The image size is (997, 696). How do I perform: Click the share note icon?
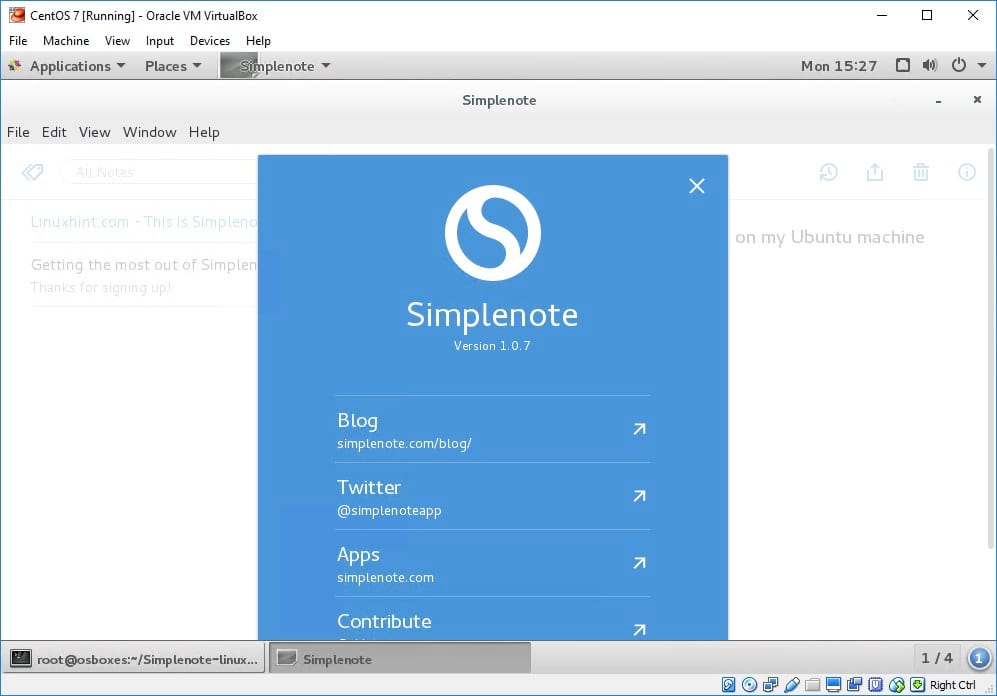(x=875, y=172)
